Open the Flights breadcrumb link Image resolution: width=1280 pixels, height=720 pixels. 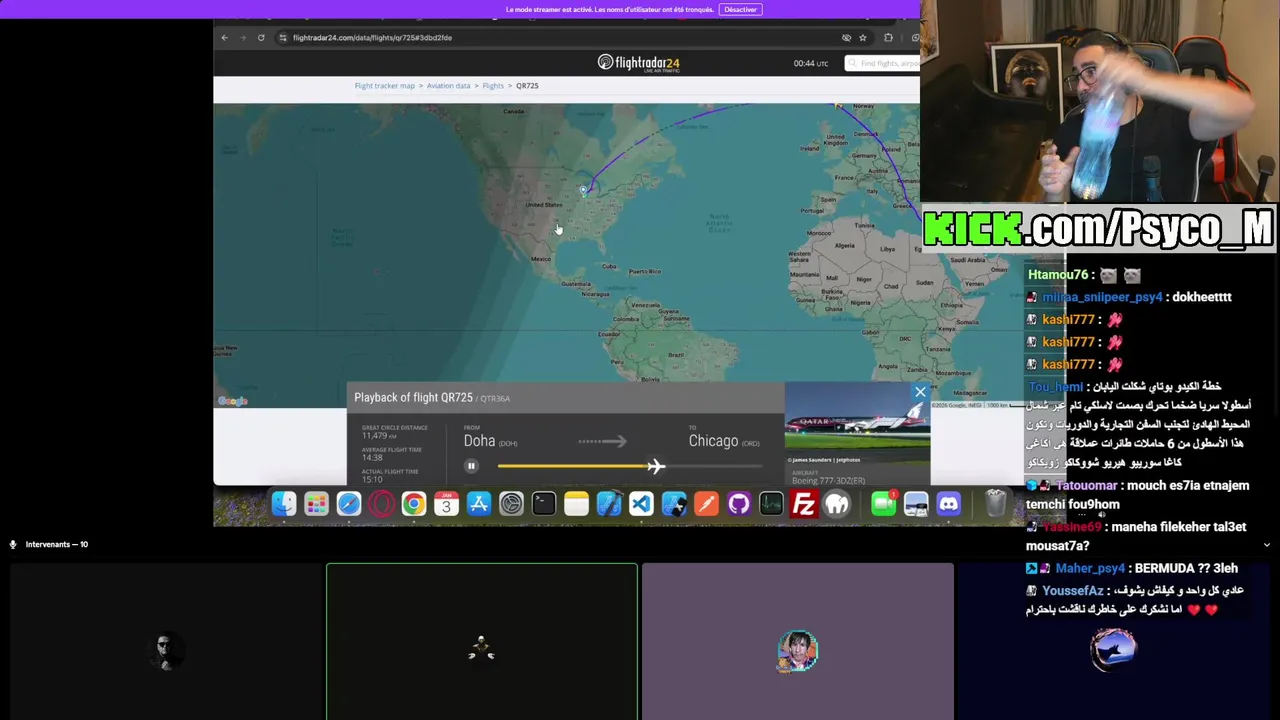click(493, 86)
